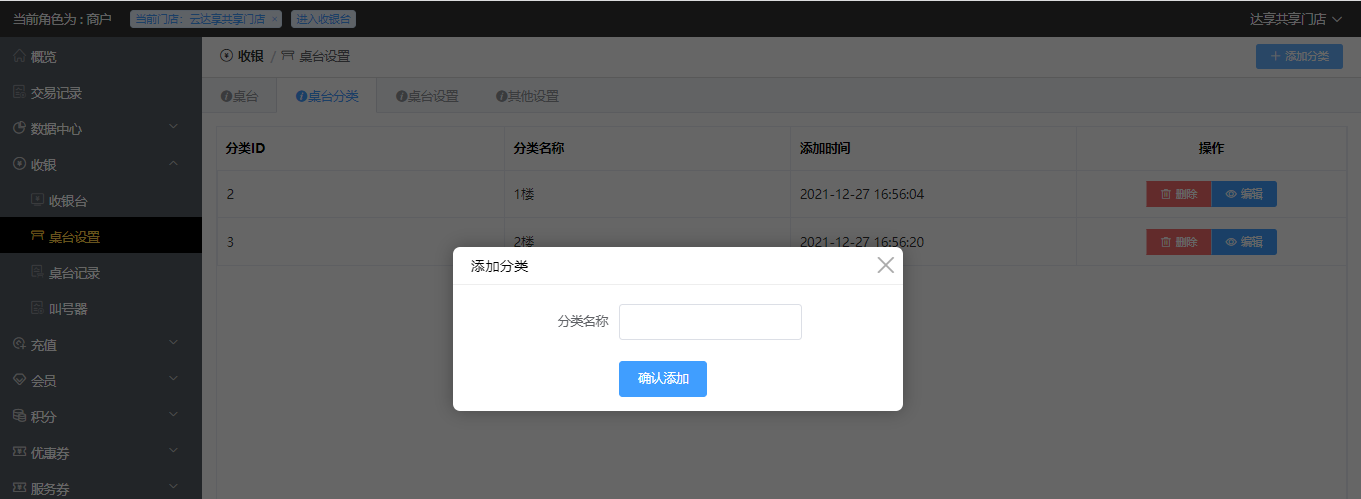Screen dimensions: 1361x499
Task: Switch to the 其他设置 tab
Action: (527, 97)
